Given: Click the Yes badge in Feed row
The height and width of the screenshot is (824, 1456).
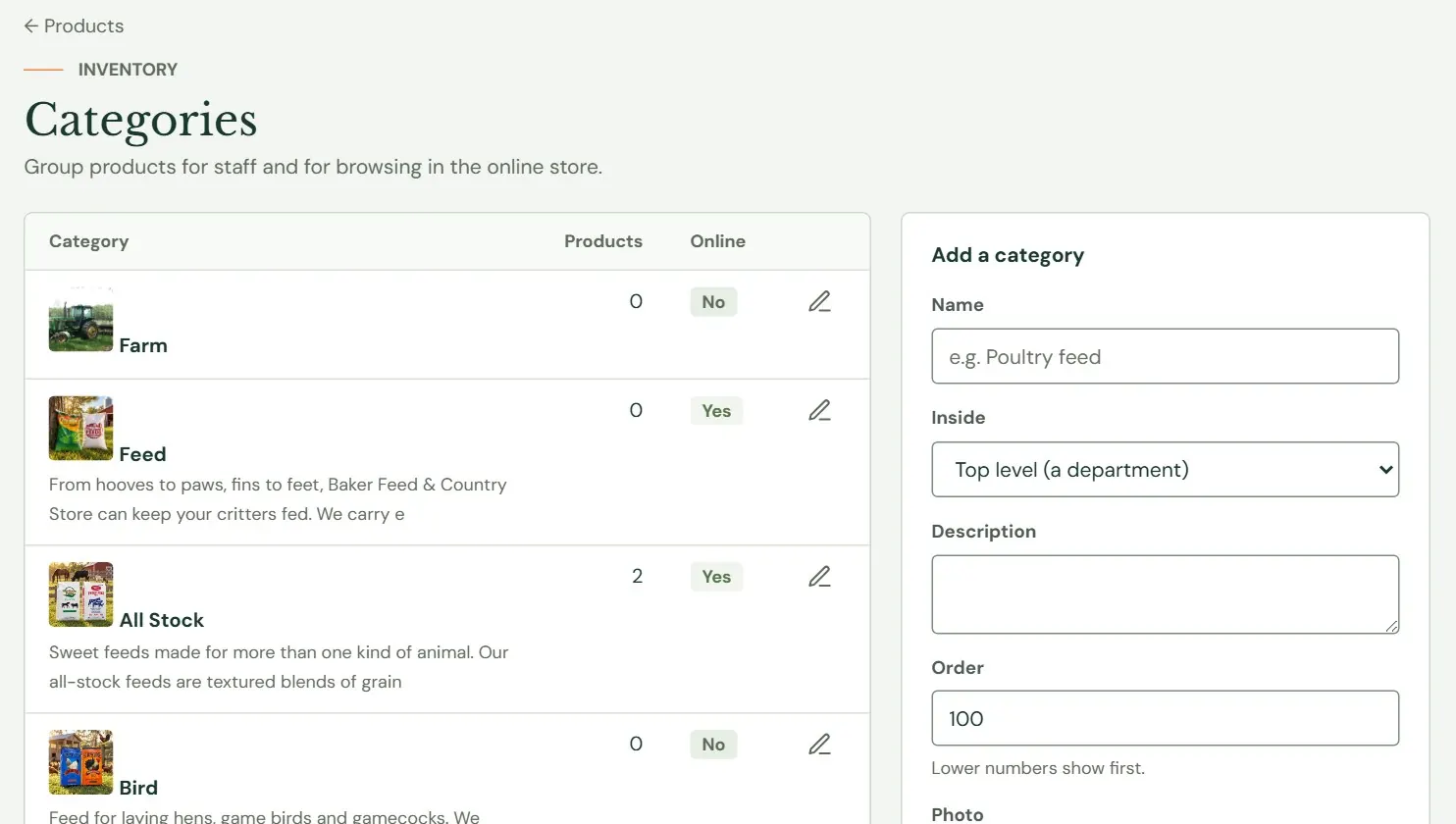Looking at the screenshot, I should tap(716, 411).
